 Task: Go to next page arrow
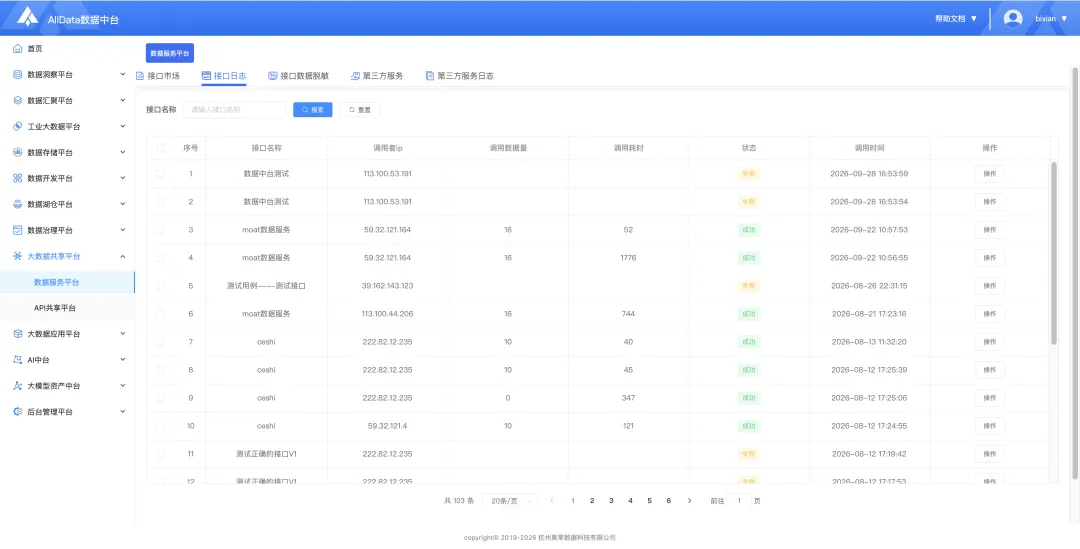coord(689,501)
